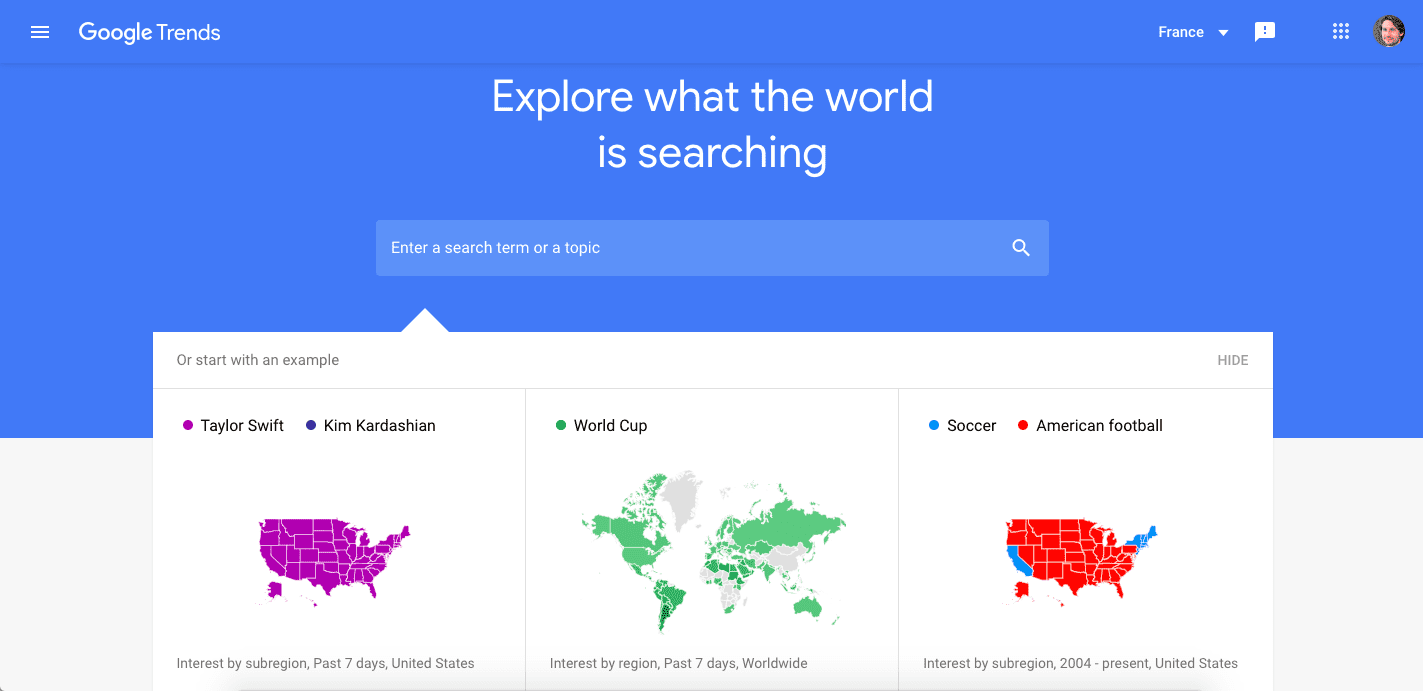Open the hamburger main menu
Screen dimensions: 1423x691
[x=40, y=32]
